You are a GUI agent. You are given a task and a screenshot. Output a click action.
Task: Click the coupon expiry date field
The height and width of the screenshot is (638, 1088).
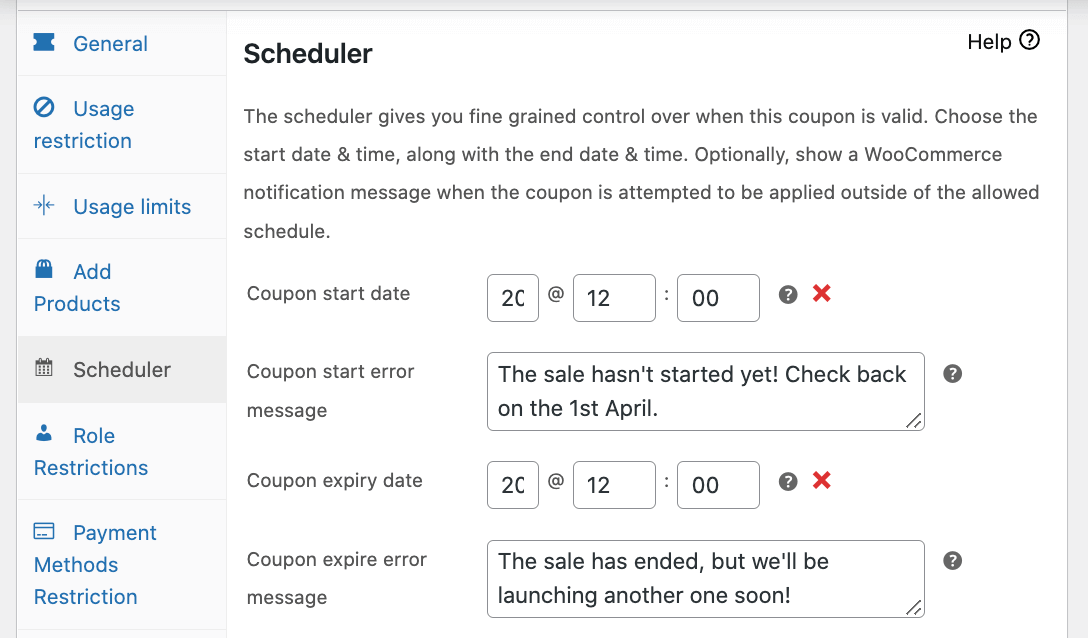coord(513,485)
